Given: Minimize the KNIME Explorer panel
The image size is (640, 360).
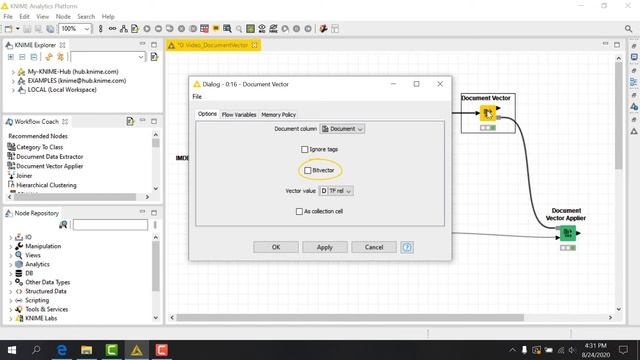Looking at the screenshot, I should pos(142,44).
